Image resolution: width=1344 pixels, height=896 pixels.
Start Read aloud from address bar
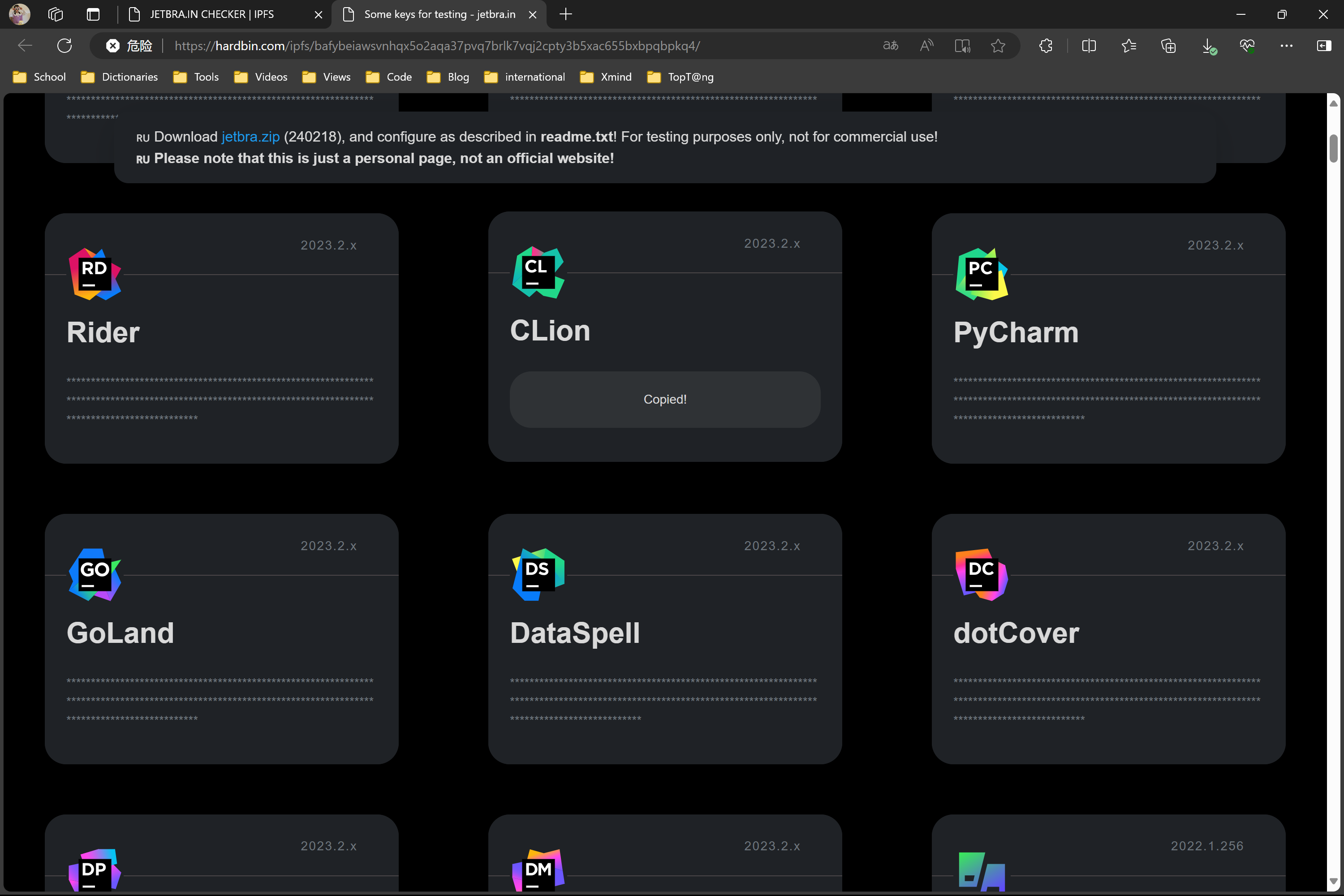tap(926, 46)
